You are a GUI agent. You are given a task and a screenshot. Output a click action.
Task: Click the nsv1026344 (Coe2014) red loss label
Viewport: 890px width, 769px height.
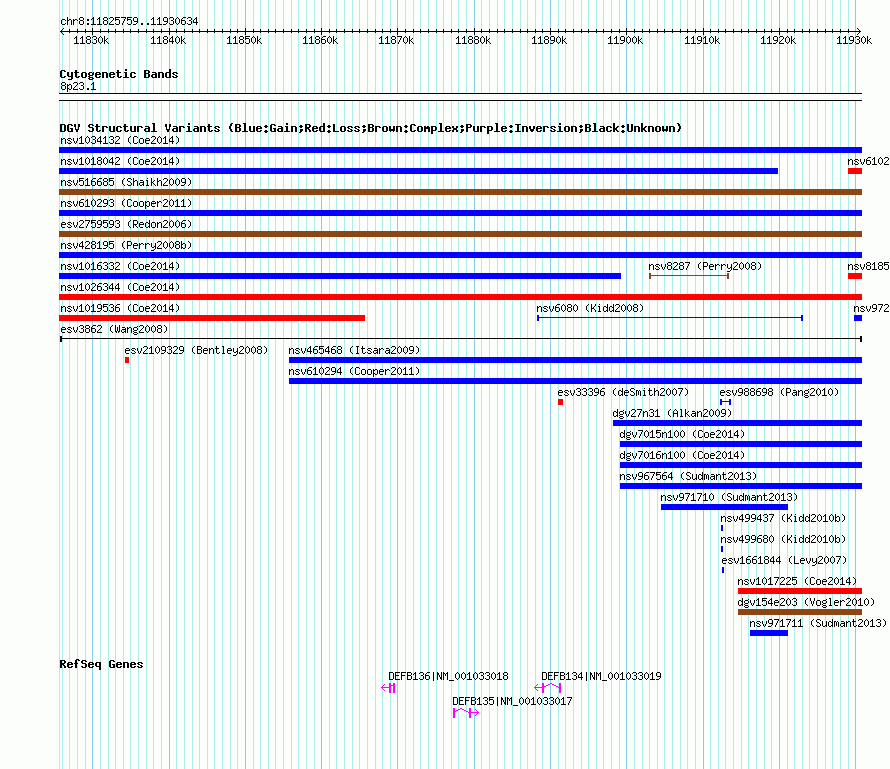120,287
